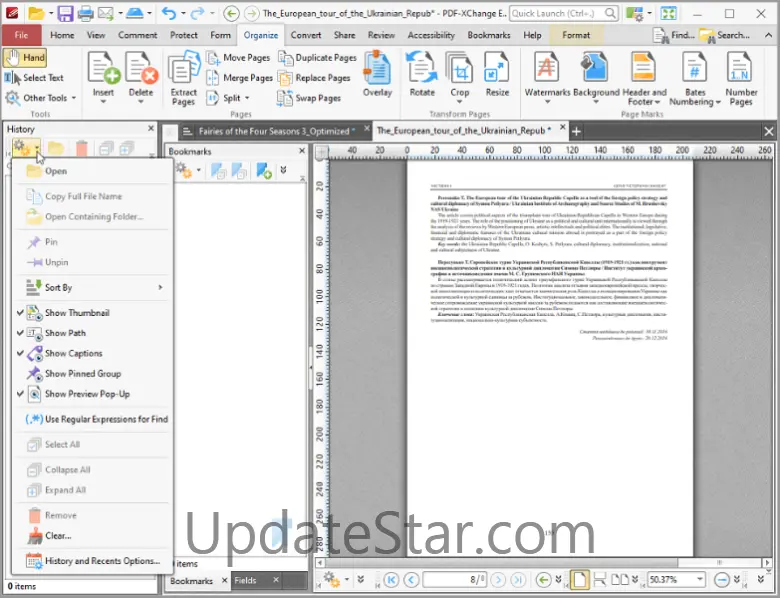Click the document page in the viewer
Viewport: 780px width, 598px height.
click(550, 358)
